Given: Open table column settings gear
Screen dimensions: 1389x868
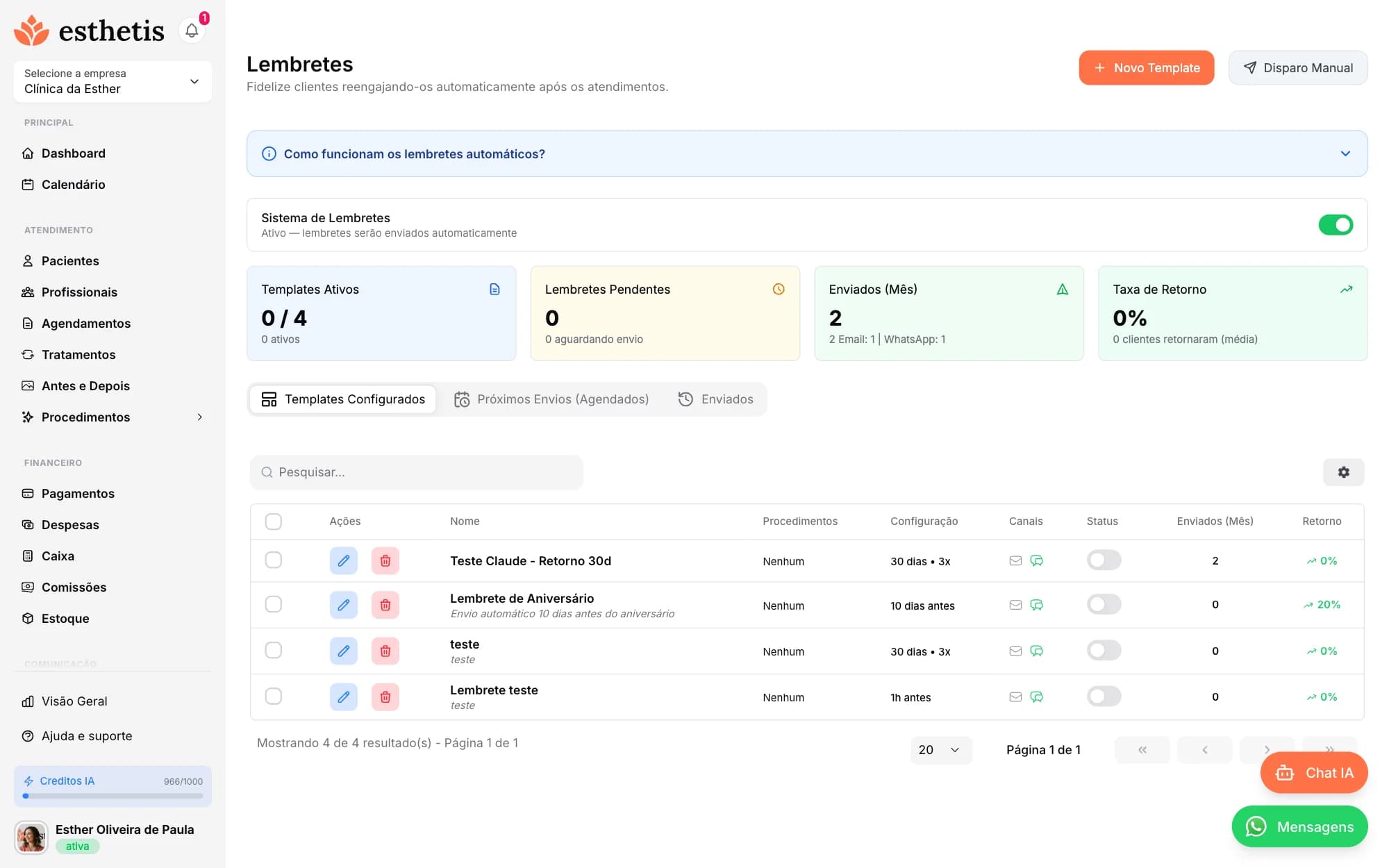Looking at the screenshot, I should 1343,472.
